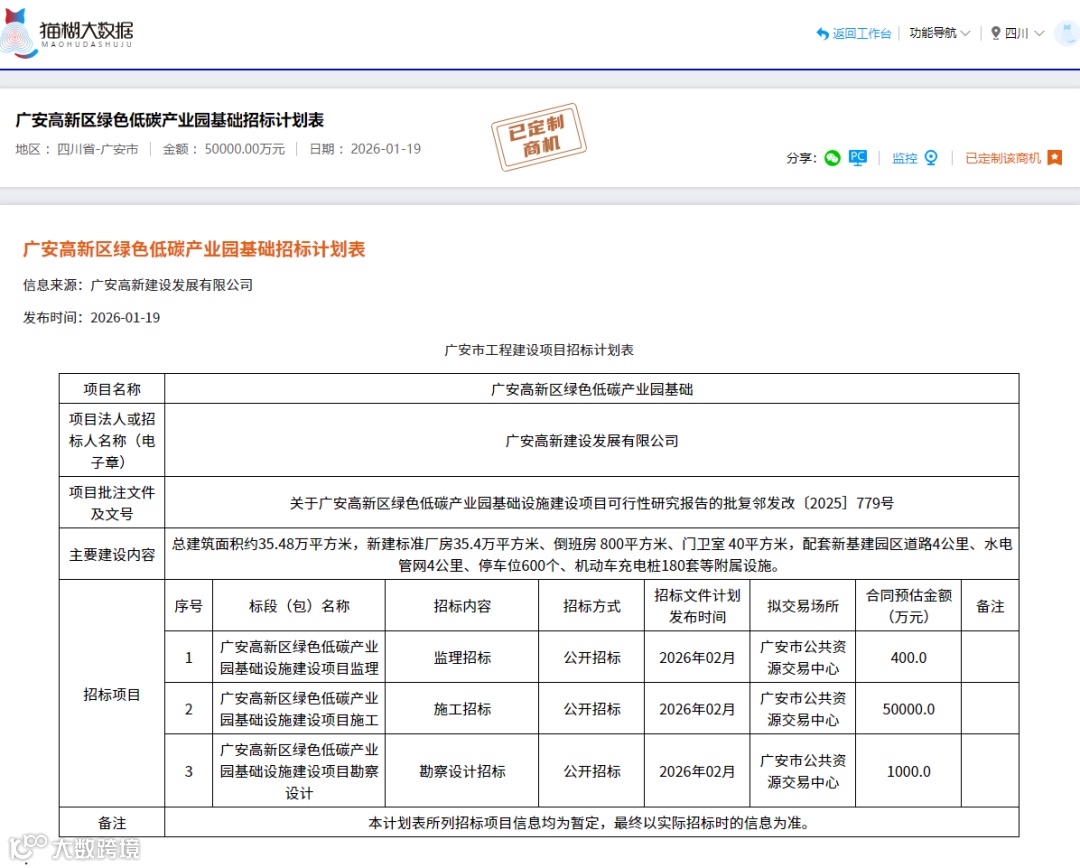Click the location pin icon beside 四川
The height and width of the screenshot is (868, 1080).
coord(995,33)
